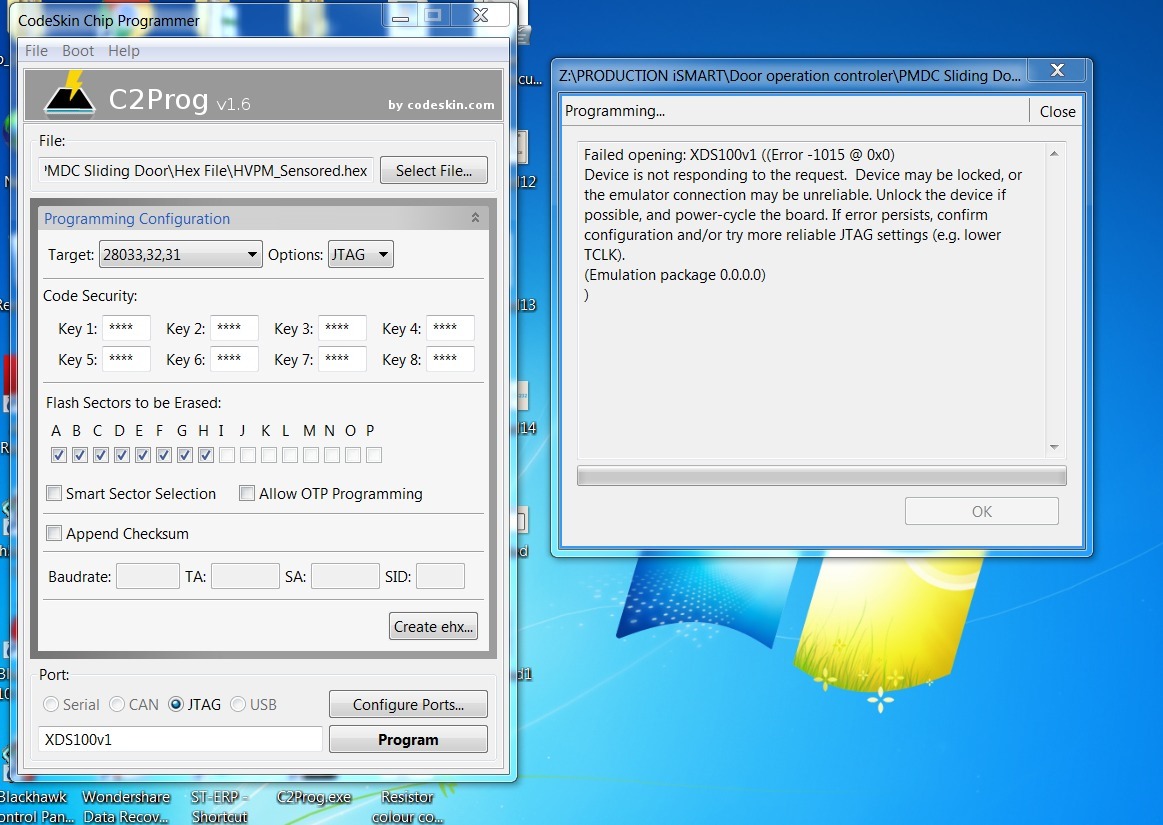1163x825 pixels.
Task: Open the Target dropdown 28033,32,31
Action: pos(180,254)
